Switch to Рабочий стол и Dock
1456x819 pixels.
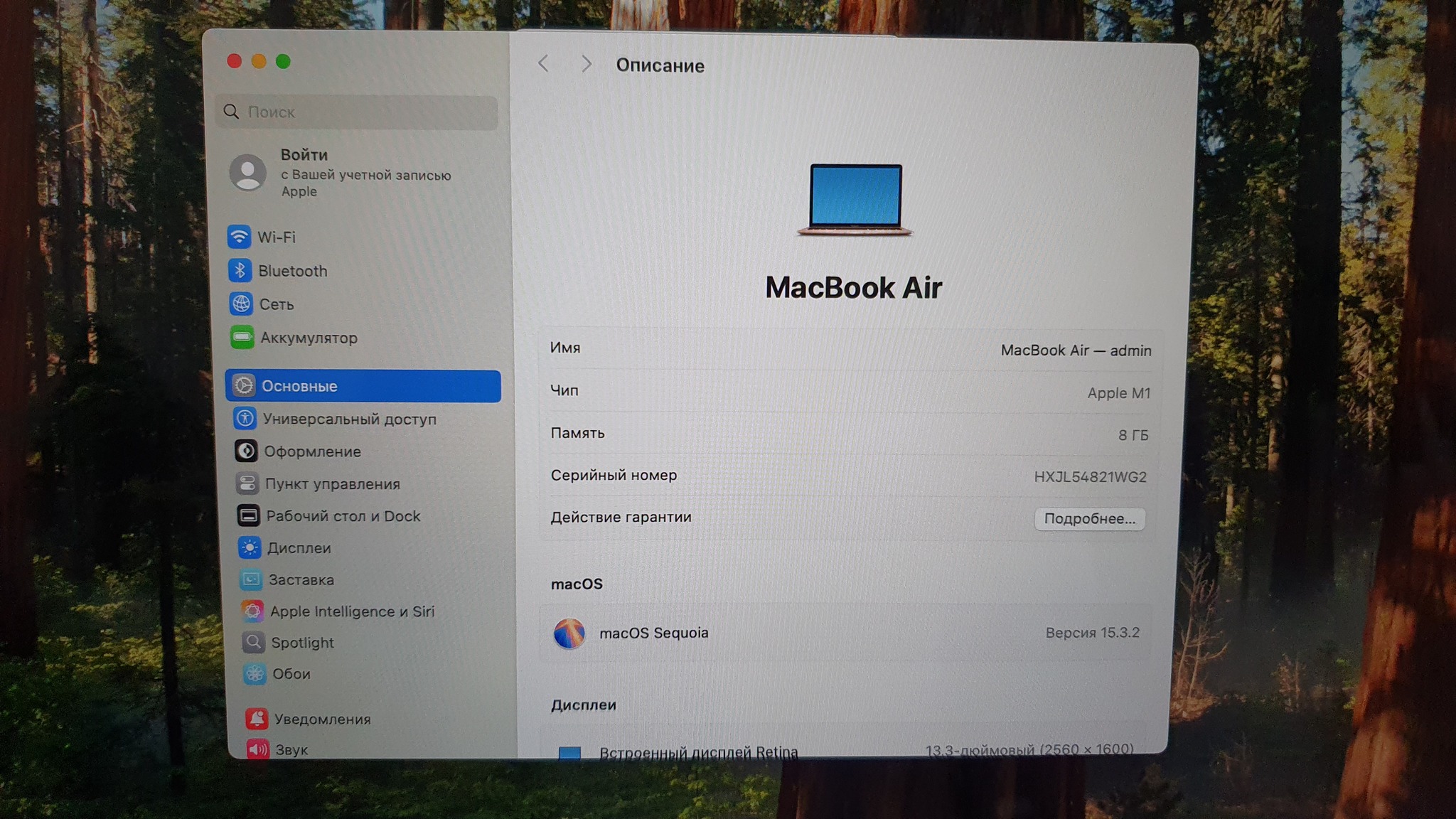point(343,516)
